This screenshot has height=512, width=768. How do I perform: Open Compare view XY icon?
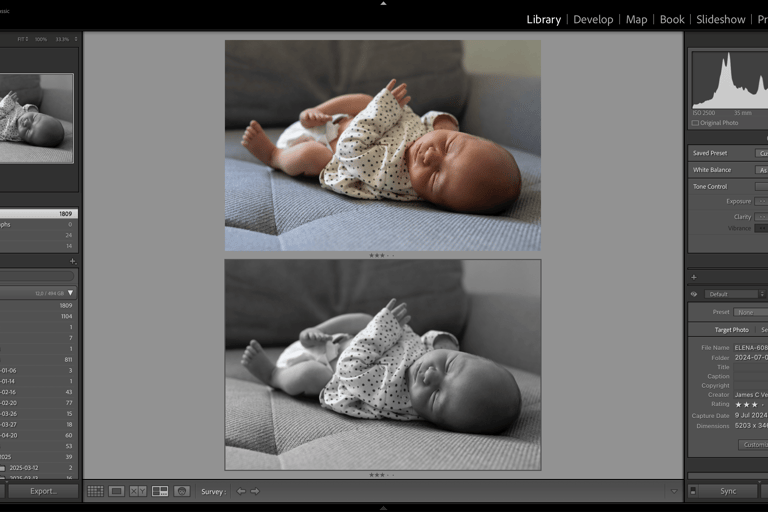point(138,491)
